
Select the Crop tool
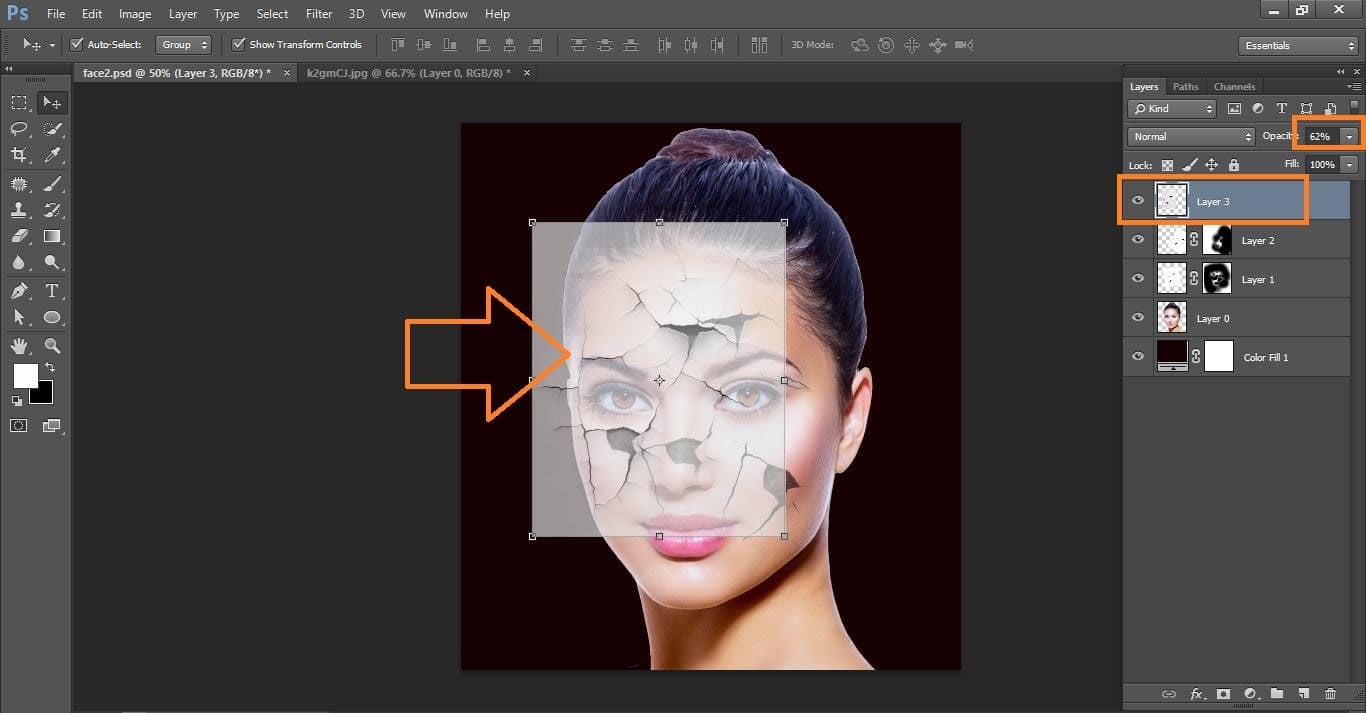tap(19, 155)
